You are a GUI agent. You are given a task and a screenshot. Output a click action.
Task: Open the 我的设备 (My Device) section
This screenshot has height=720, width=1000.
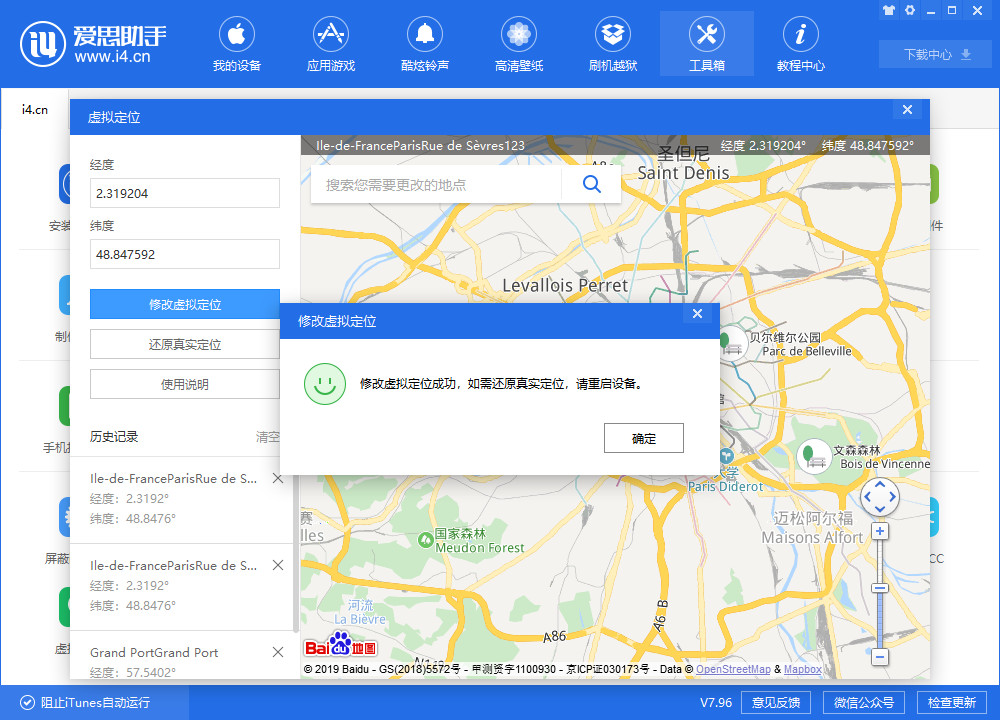click(236, 43)
